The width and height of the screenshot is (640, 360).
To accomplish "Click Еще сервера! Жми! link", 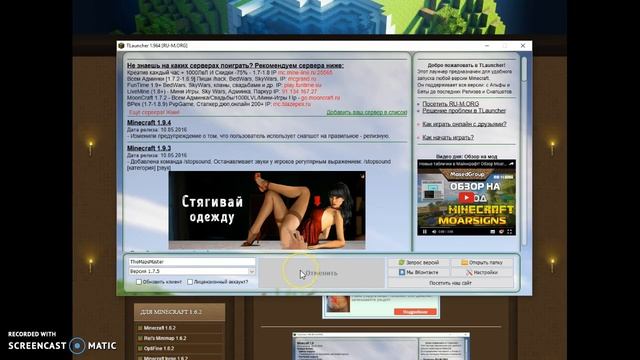I will click(x=154, y=112).
